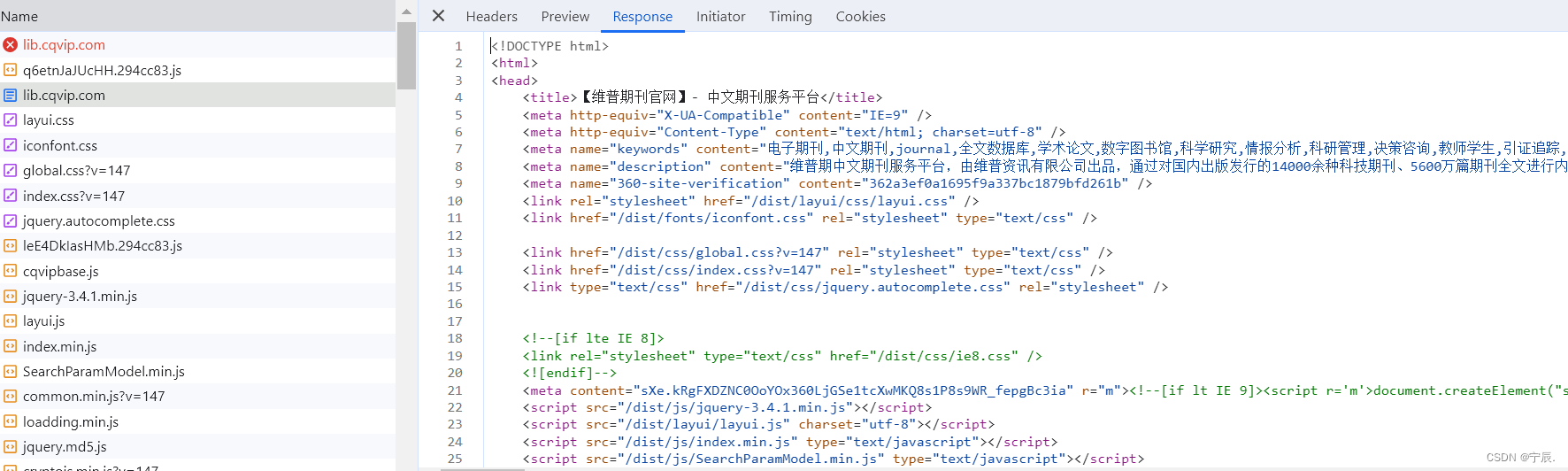Viewport: 1568px width, 471px height.
Task: Select the failed lib.cqvip.com request in red
Action: pyautogui.click(x=197, y=44)
